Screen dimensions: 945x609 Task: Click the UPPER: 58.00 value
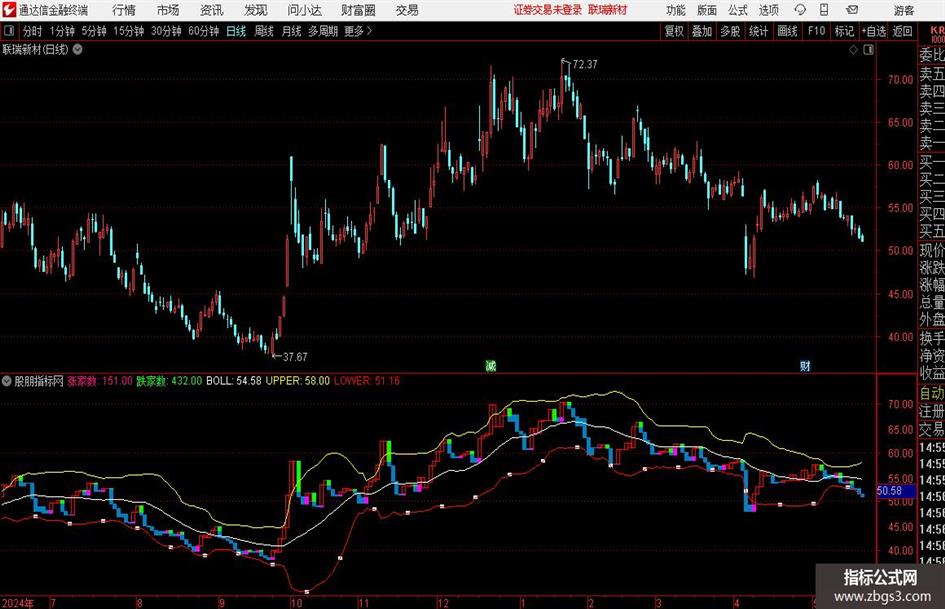tap(298, 381)
